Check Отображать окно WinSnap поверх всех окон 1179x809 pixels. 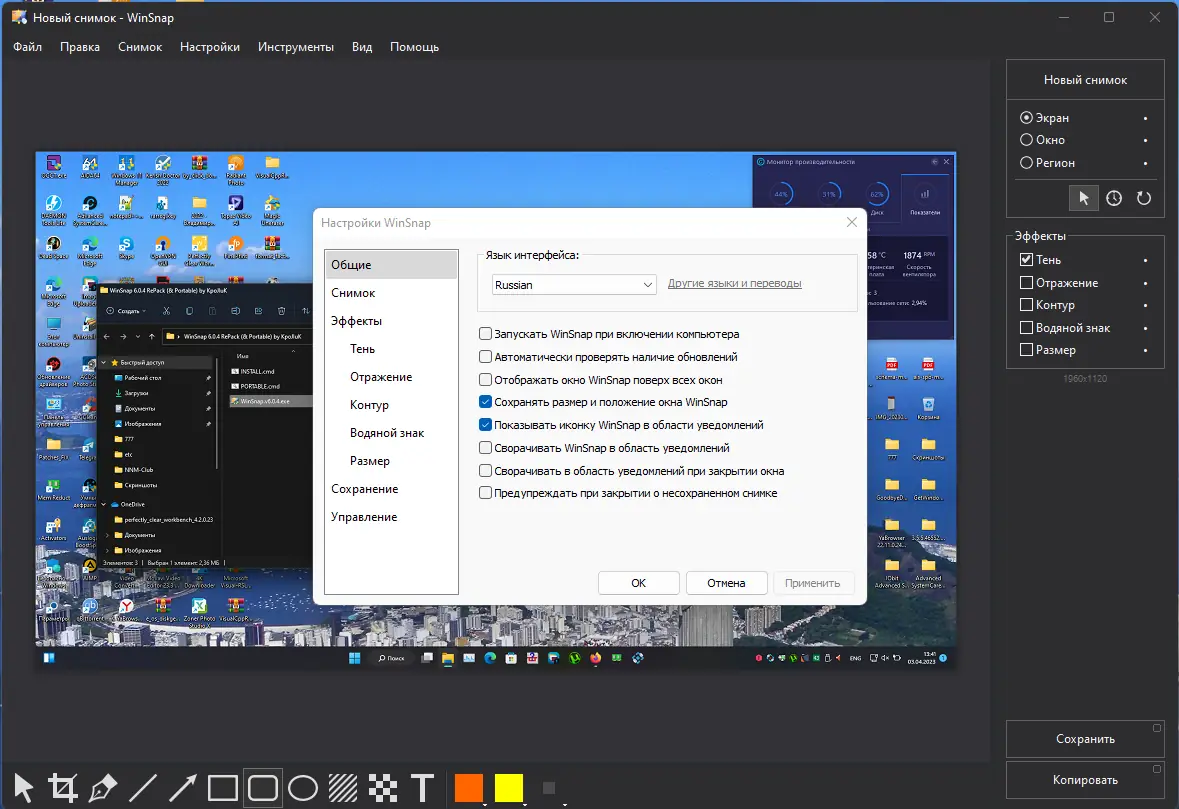486,380
